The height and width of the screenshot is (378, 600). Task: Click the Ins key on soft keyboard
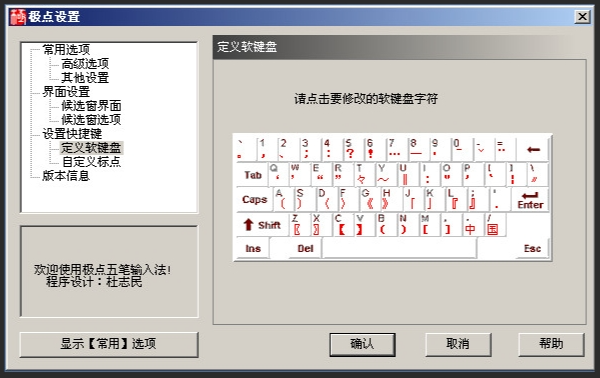coord(253,249)
